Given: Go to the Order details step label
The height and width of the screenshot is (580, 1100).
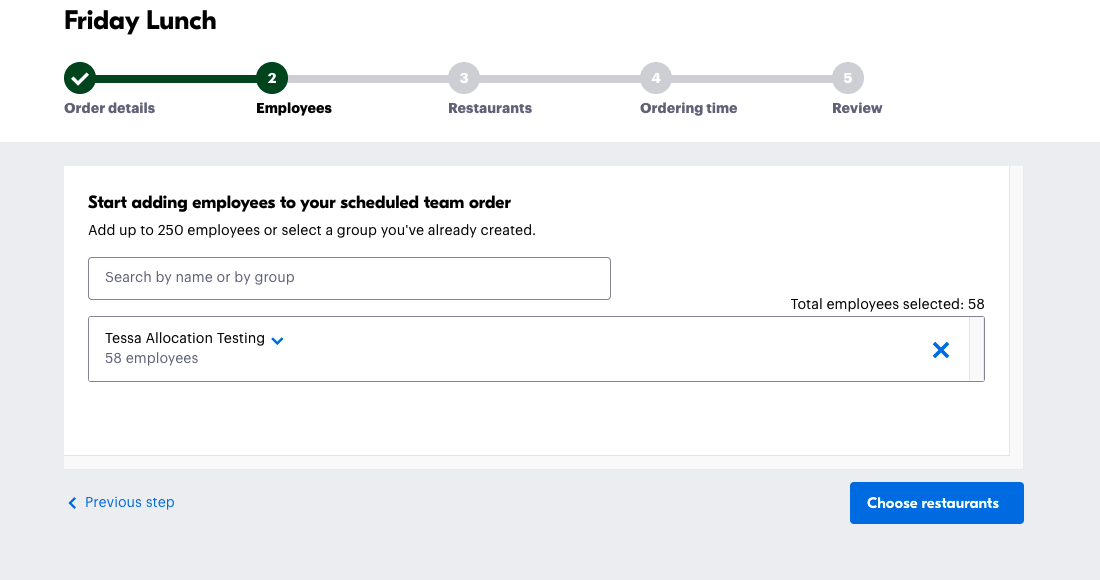Looking at the screenshot, I should coord(110,108).
